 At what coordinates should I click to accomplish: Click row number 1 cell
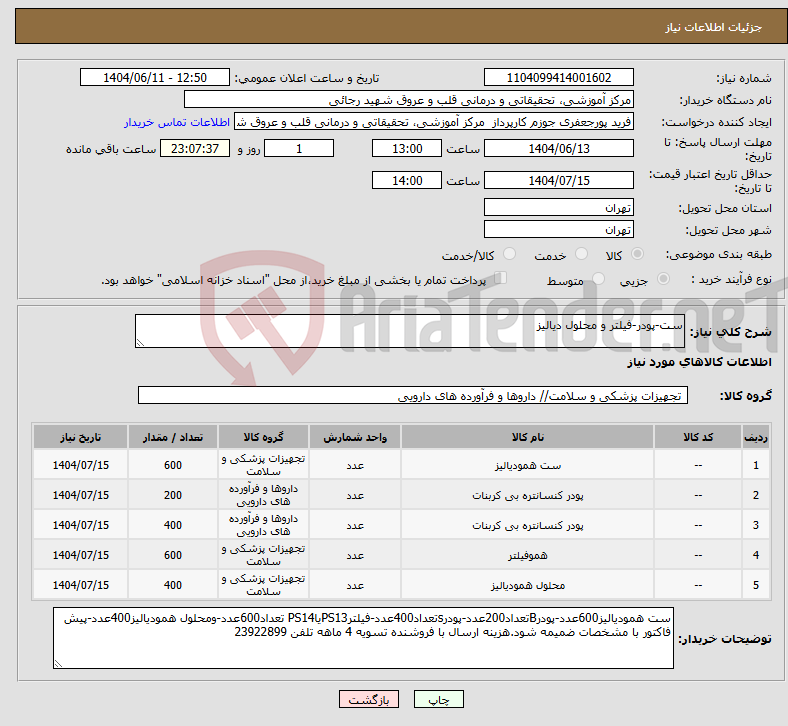pos(755,465)
